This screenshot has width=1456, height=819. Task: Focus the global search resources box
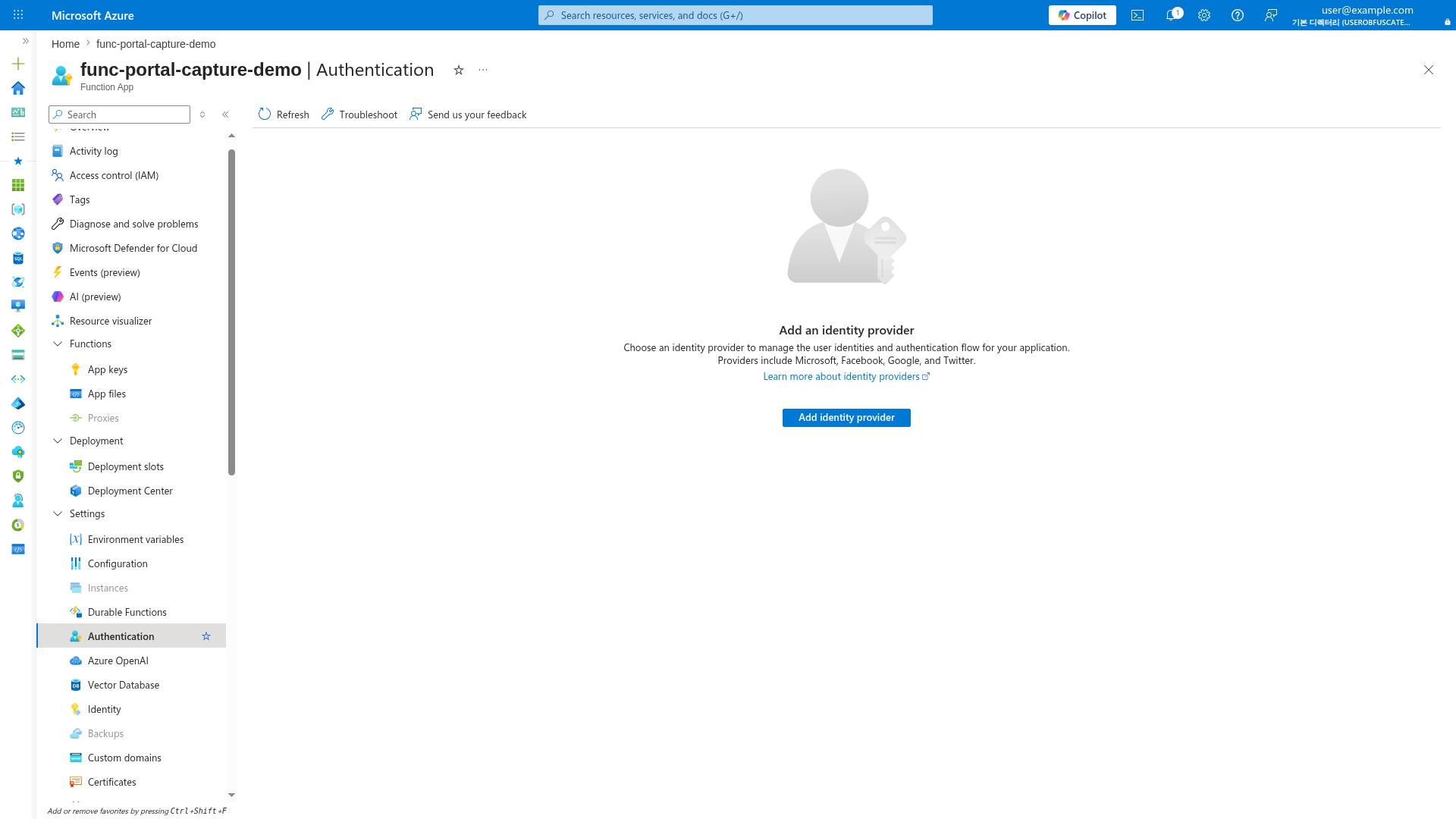(736, 15)
